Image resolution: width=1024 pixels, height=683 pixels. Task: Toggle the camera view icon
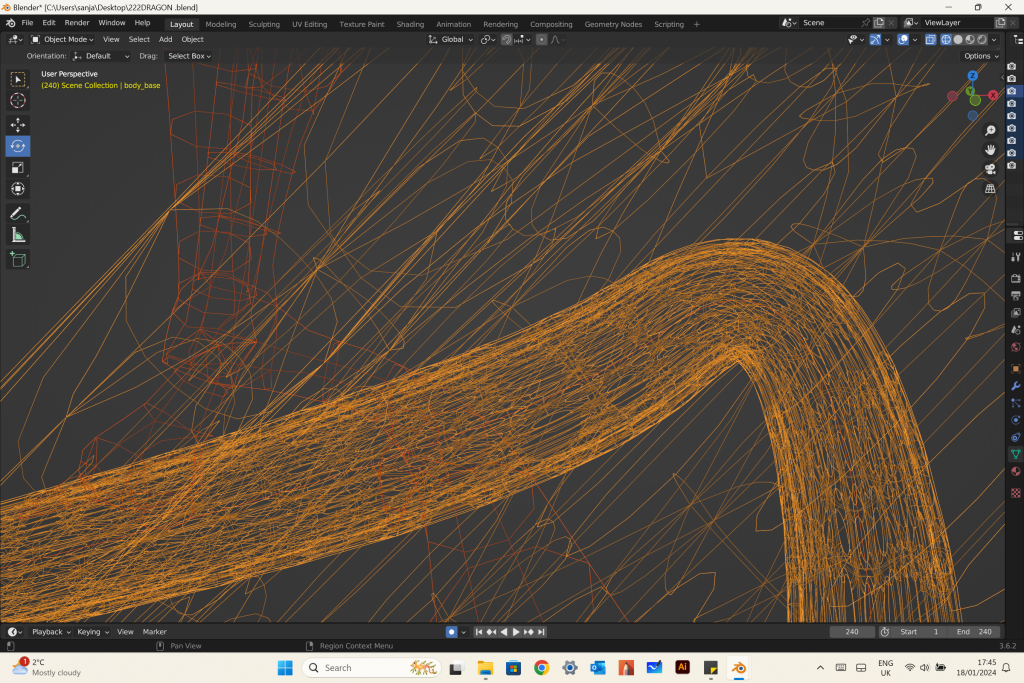(x=990, y=169)
